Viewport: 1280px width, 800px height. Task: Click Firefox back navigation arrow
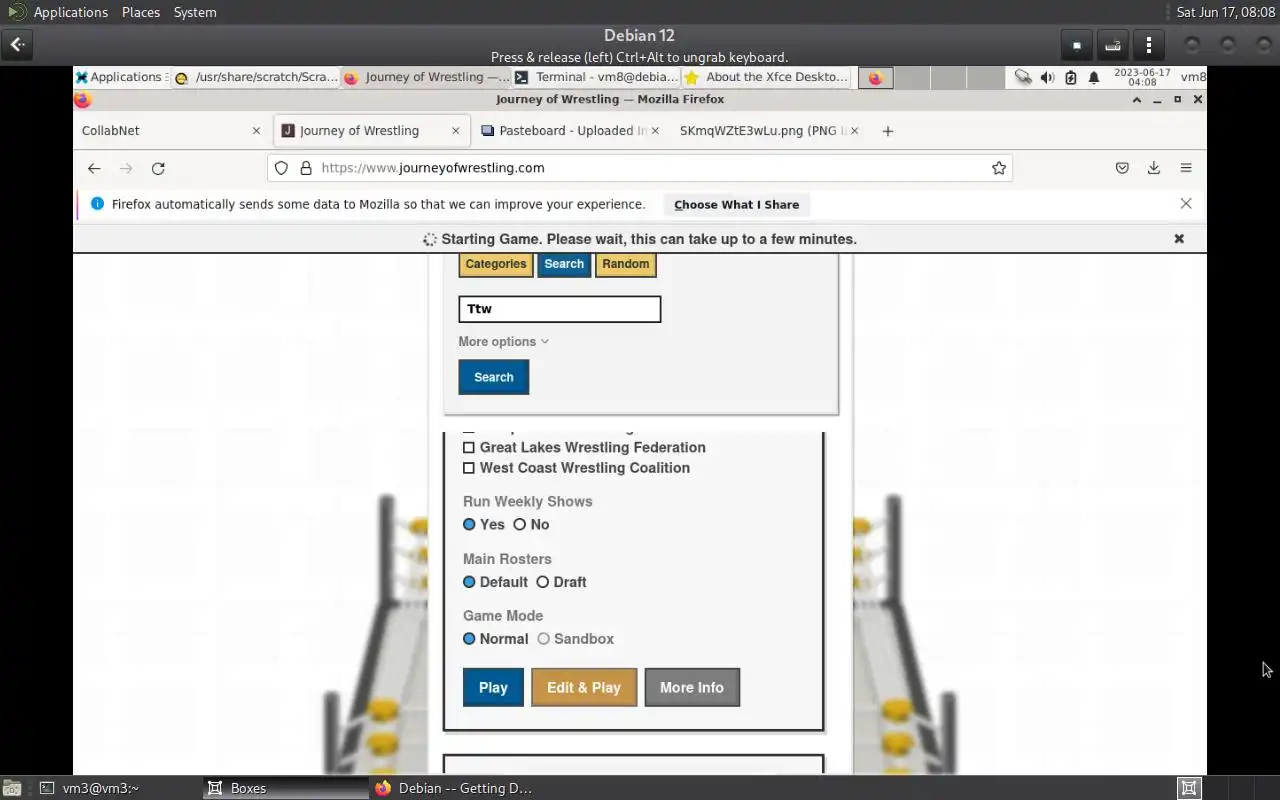(94, 168)
